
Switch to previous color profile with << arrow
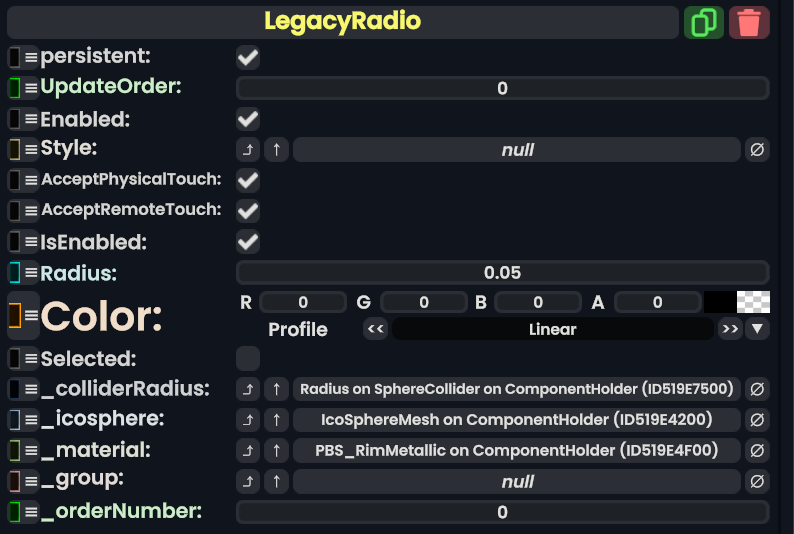(x=375, y=329)
